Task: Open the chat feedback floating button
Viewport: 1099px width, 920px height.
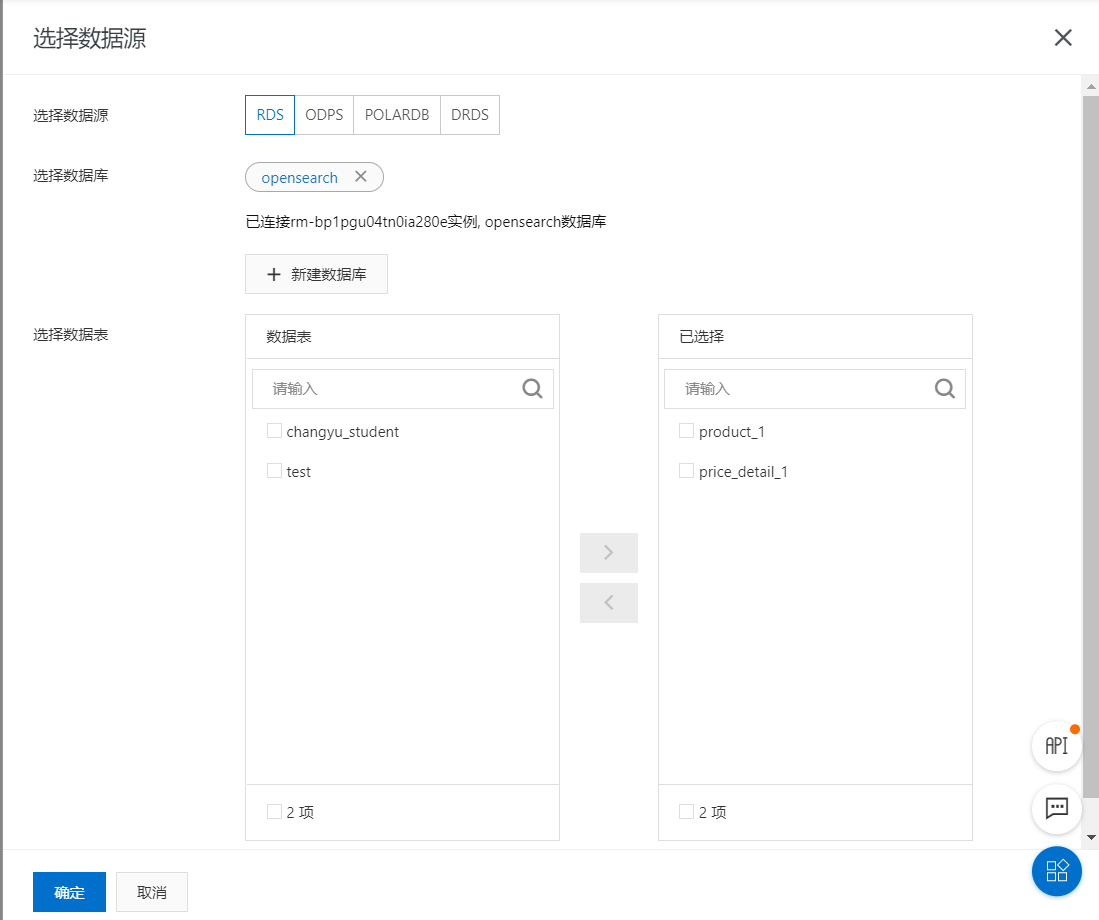Action: 1056,808
